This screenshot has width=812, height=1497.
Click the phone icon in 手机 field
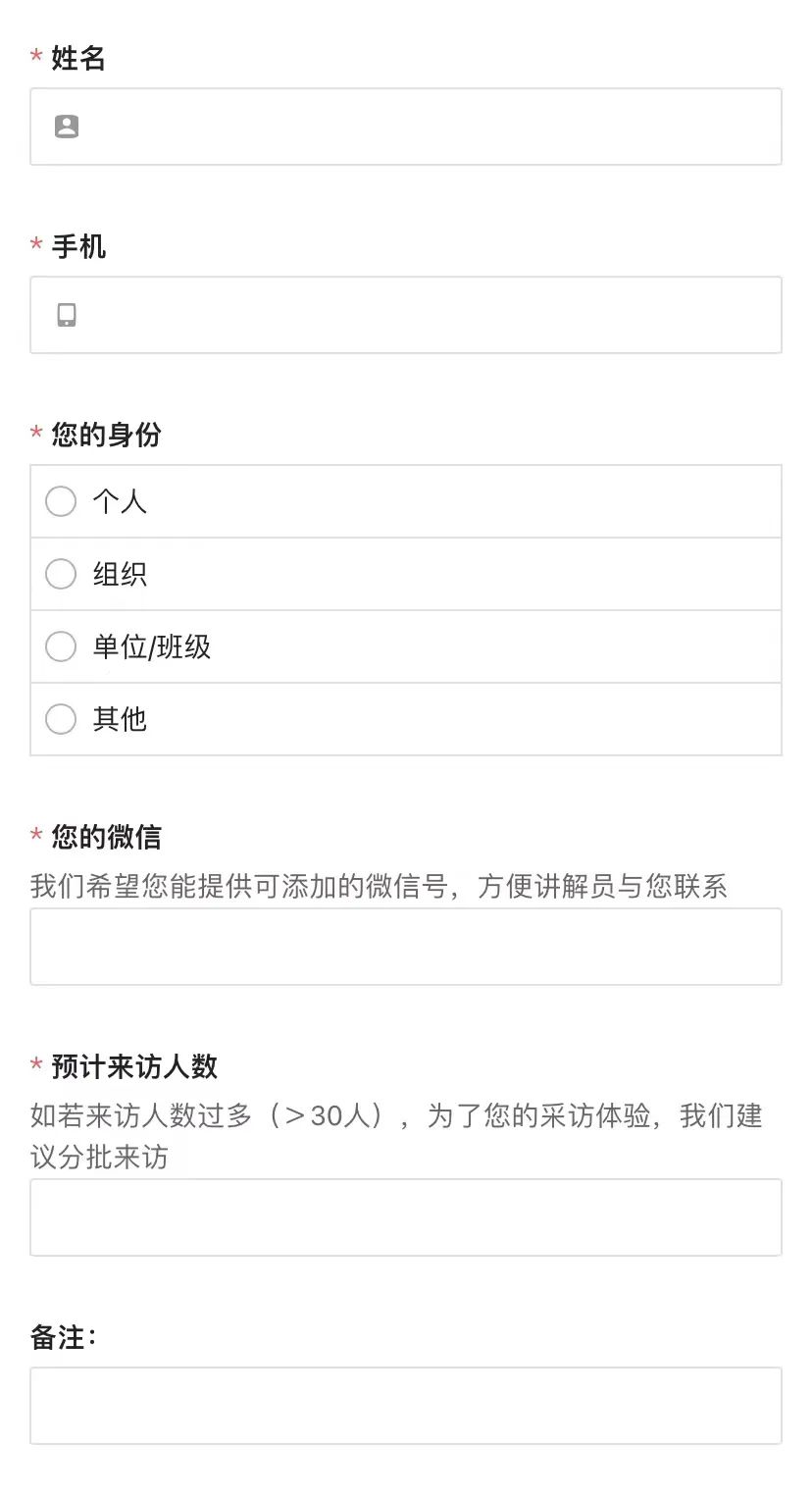click(x=67, y=315)
